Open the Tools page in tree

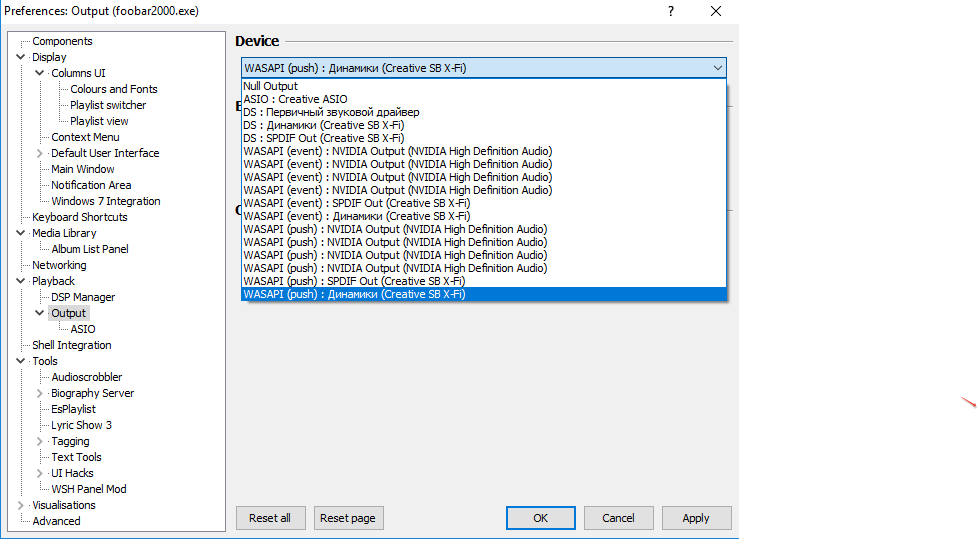click(45, 361)
